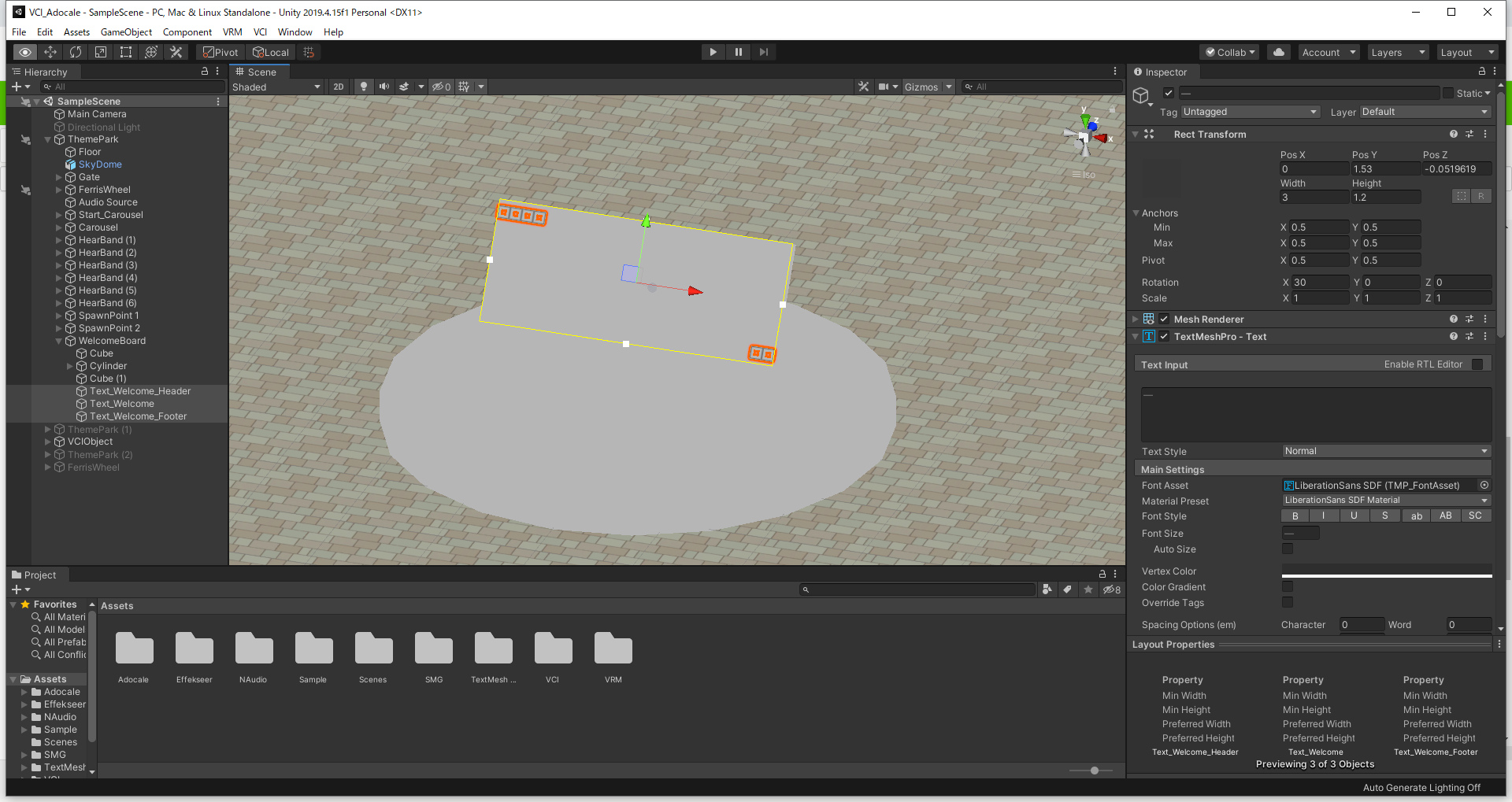
Task: Toggle the object active checkbox in Inspector
Action: 1169,93
